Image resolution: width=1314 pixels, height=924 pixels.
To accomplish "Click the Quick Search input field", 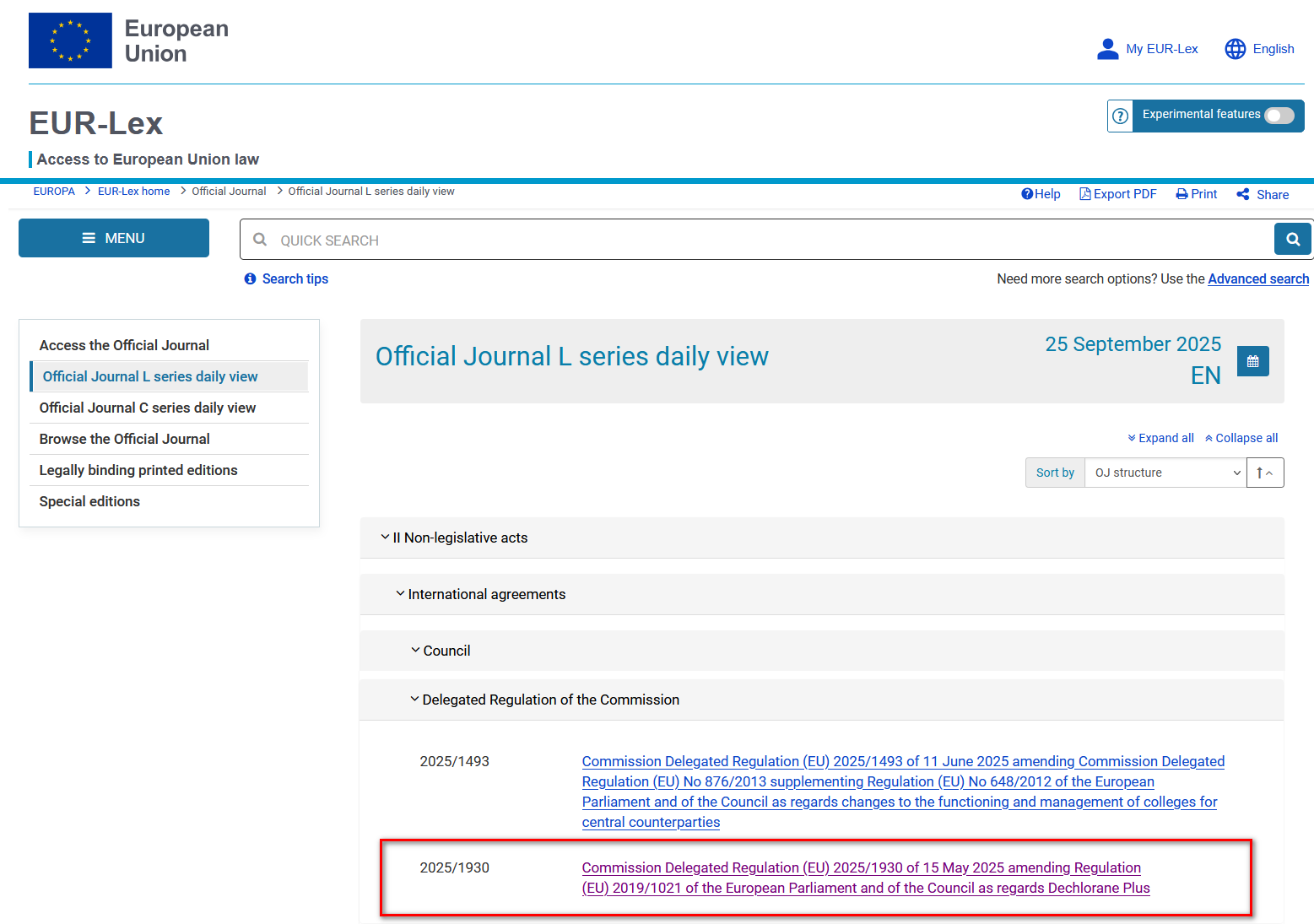I will 757,240.
